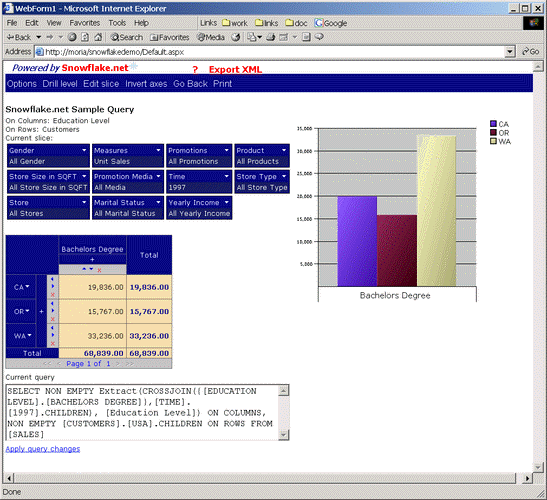
Task: Click the WA row right blue arrow
Action: click(53, 335)
